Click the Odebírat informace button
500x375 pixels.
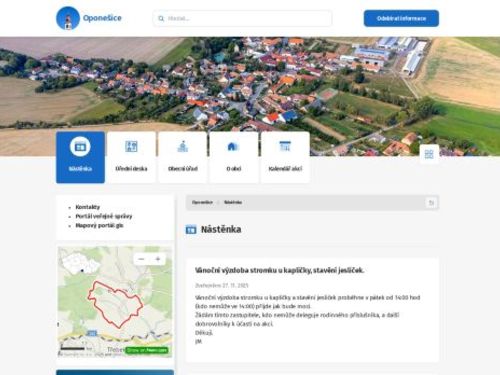coord(401,18)
